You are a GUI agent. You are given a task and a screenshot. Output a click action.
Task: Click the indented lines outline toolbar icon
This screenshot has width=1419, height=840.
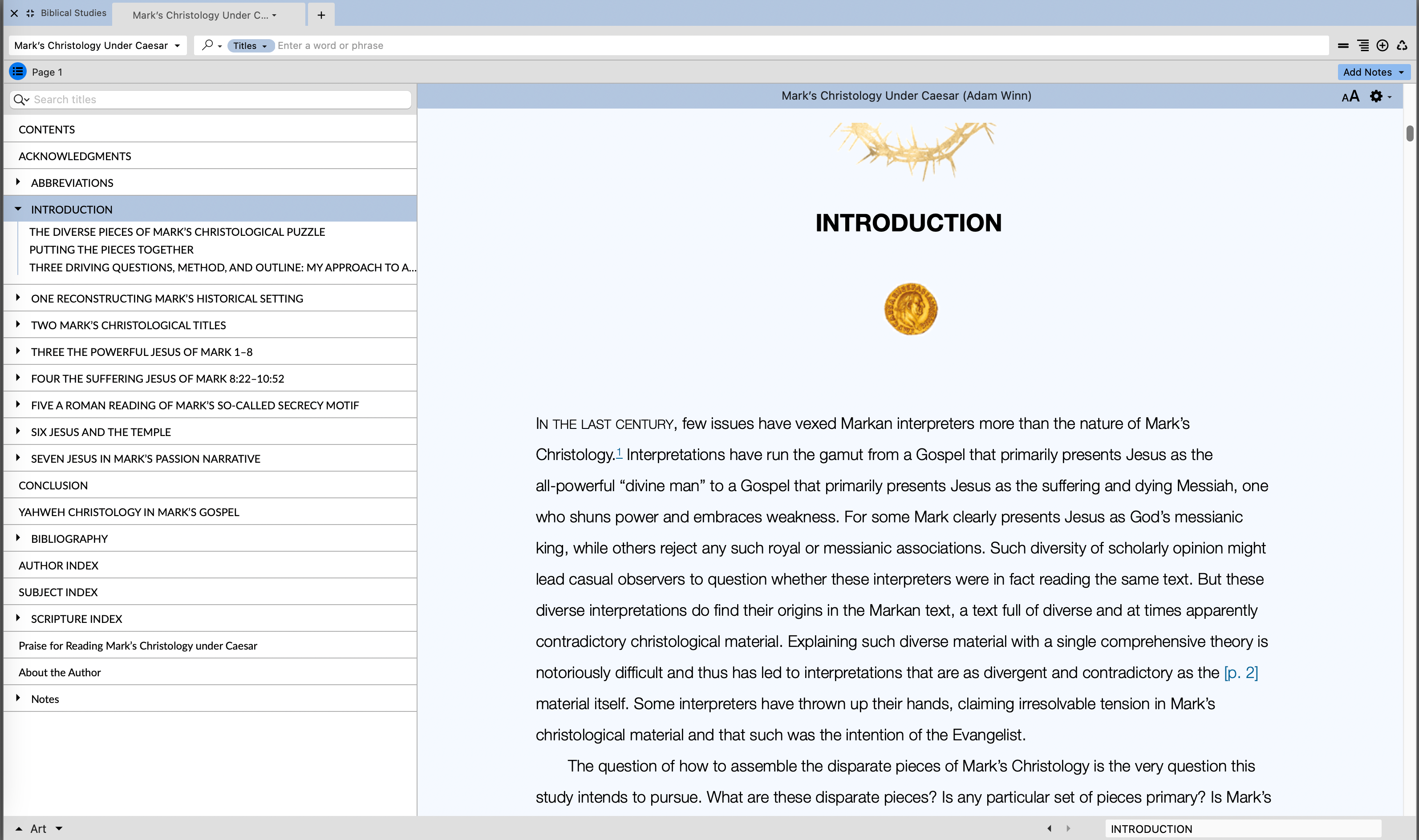(1363, 45)
